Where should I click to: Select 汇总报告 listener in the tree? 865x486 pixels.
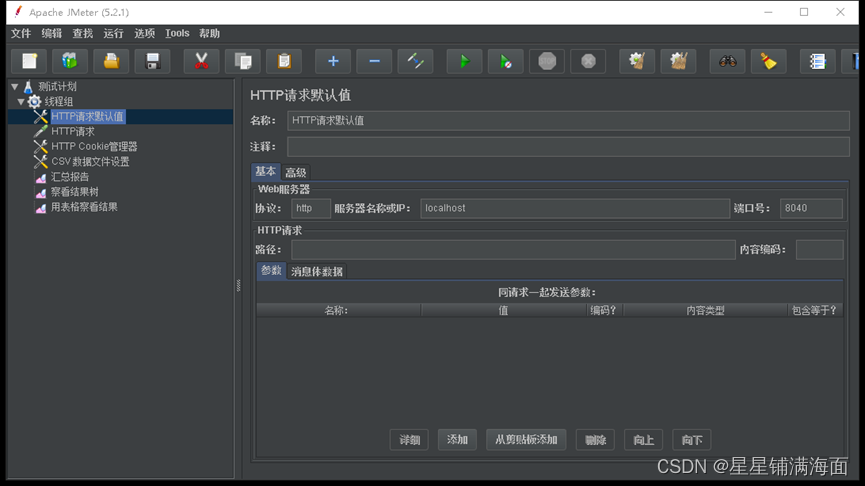click(x=70, y=177)
